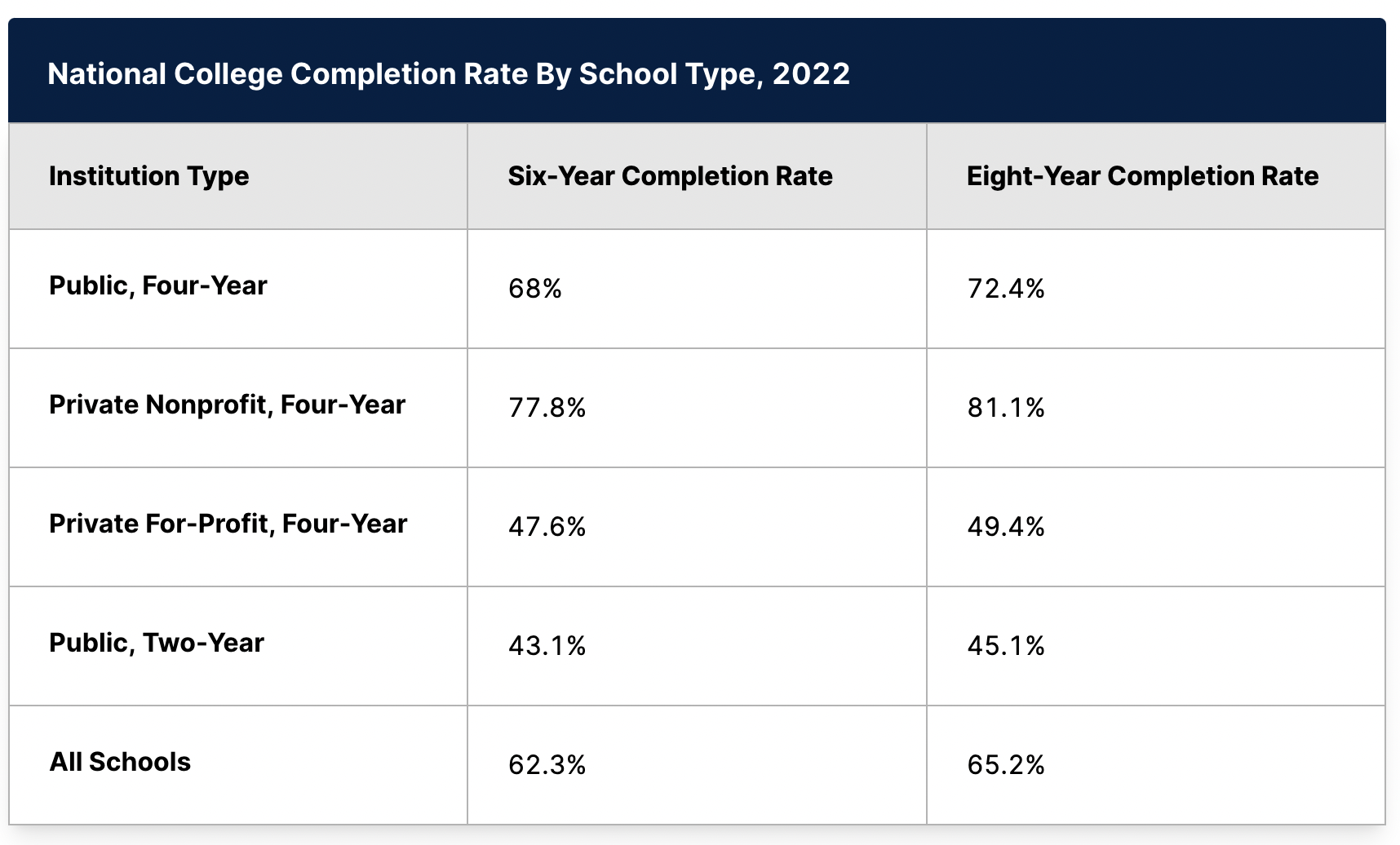Click the year 2022 in the title
This screenshot has width=1400, height=845.
[x=811, y=73]
